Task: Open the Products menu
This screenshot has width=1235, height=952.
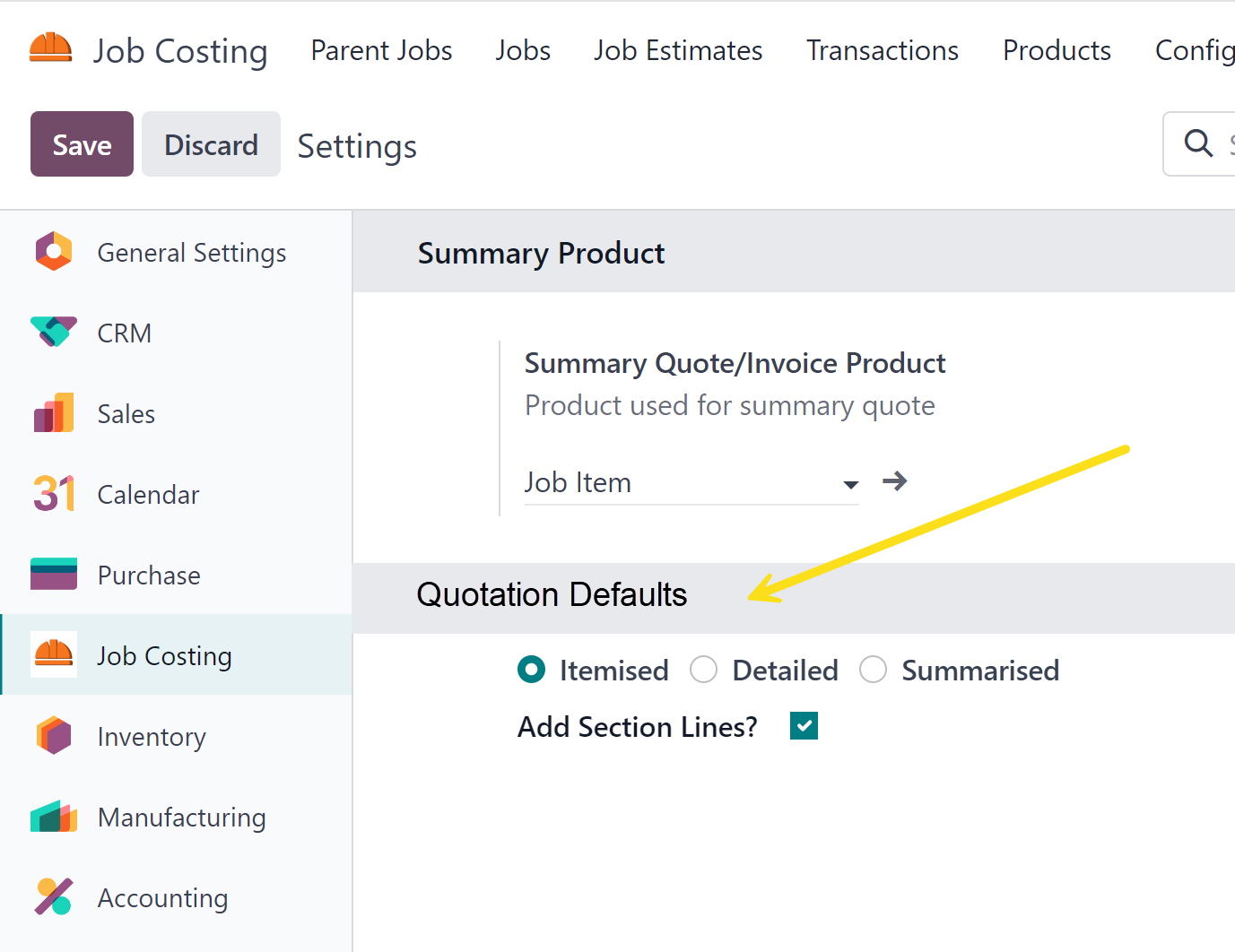Action: point(1057,51)
